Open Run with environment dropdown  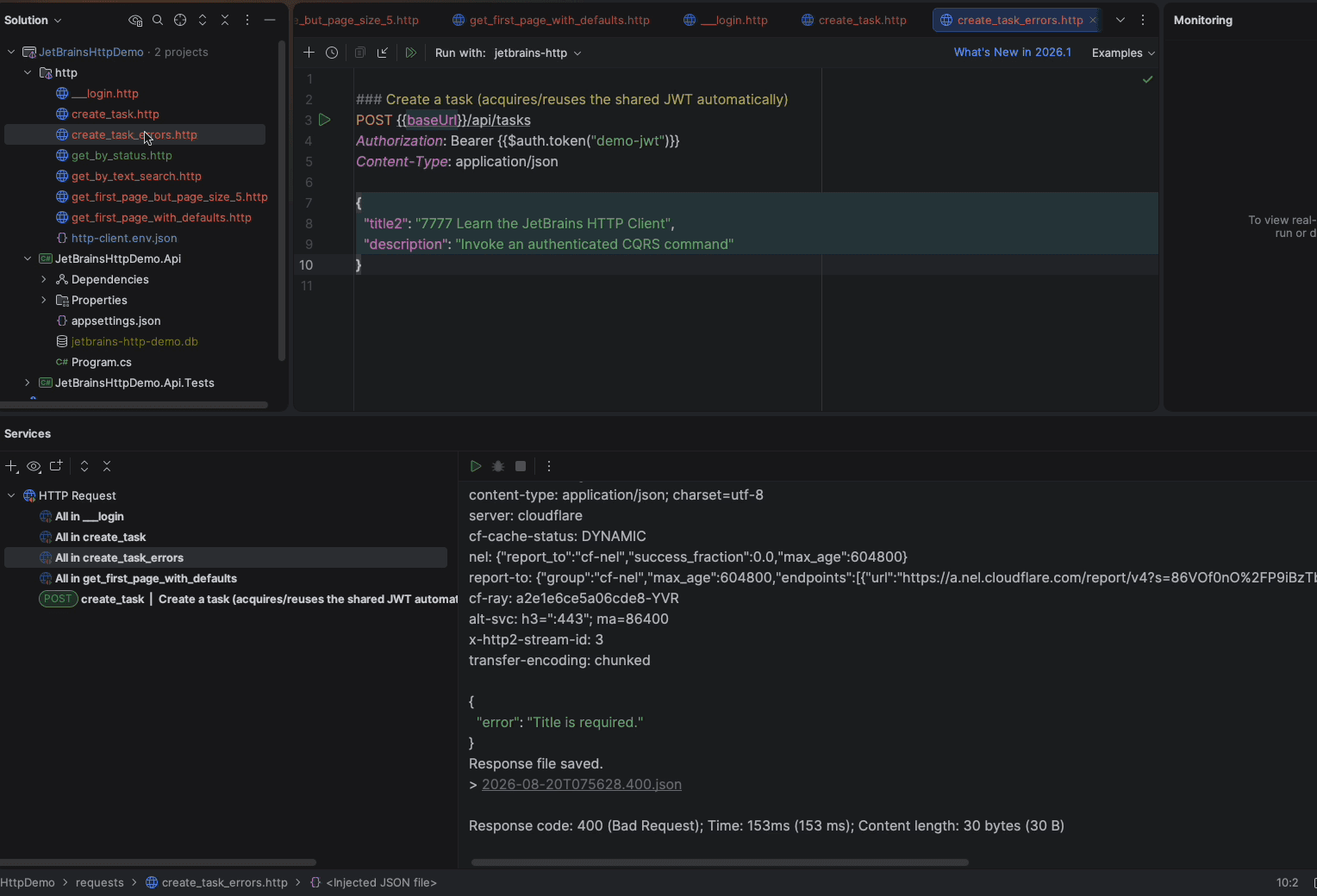pyautogui.click(x=538, y=53)
